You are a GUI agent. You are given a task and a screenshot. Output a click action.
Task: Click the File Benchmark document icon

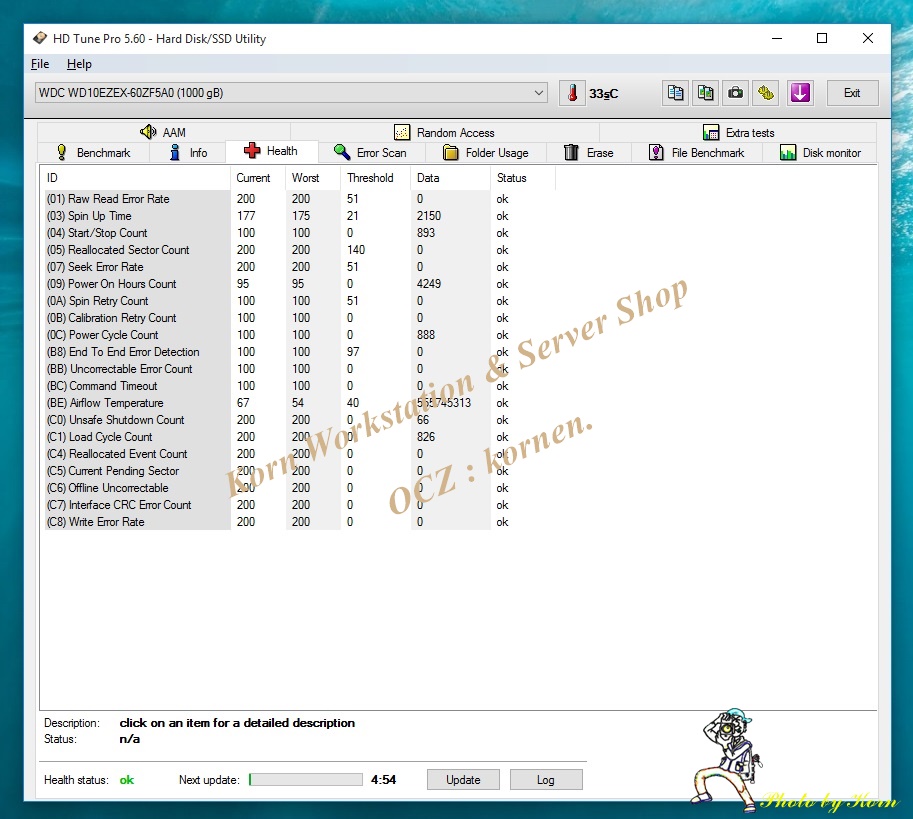tap(656, 153)
